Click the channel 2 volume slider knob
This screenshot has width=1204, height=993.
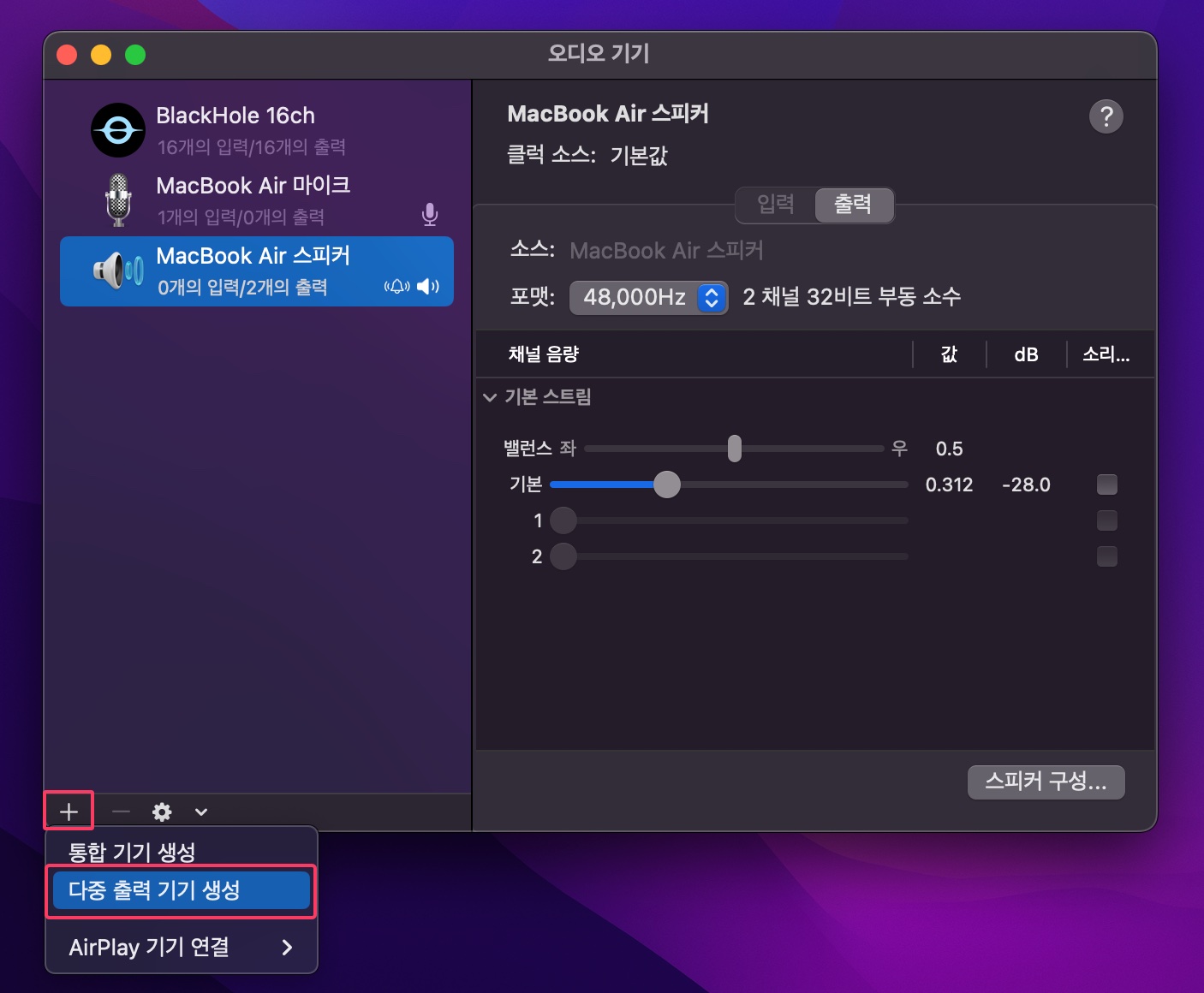(x=563, y=556)
